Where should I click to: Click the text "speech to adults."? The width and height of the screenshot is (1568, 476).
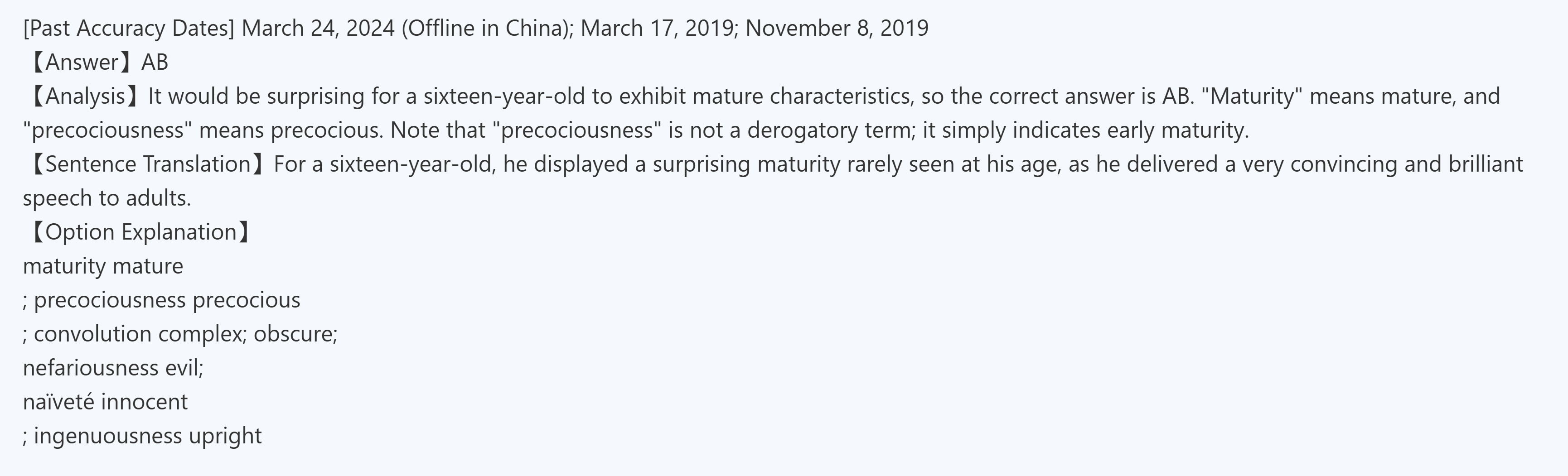106,198
